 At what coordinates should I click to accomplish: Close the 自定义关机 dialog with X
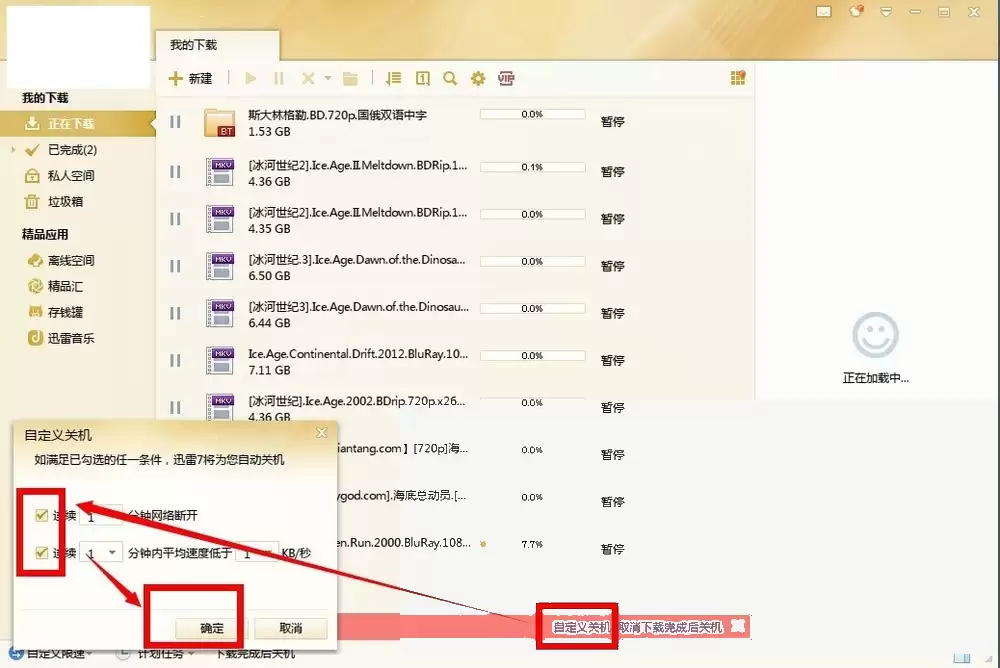point(322,433)
